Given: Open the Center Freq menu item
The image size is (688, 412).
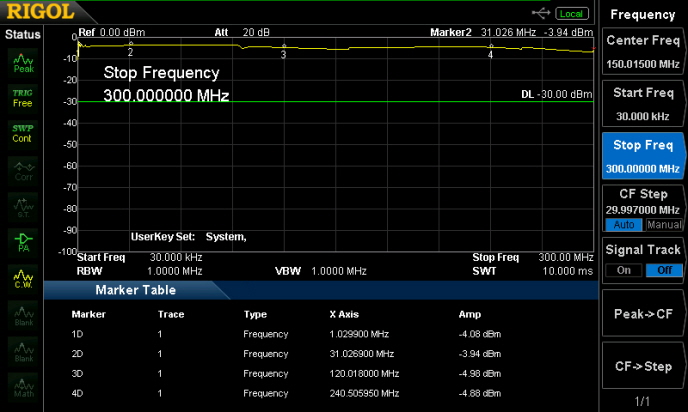Looking at the screenshot, I should [x=643, y=52].
